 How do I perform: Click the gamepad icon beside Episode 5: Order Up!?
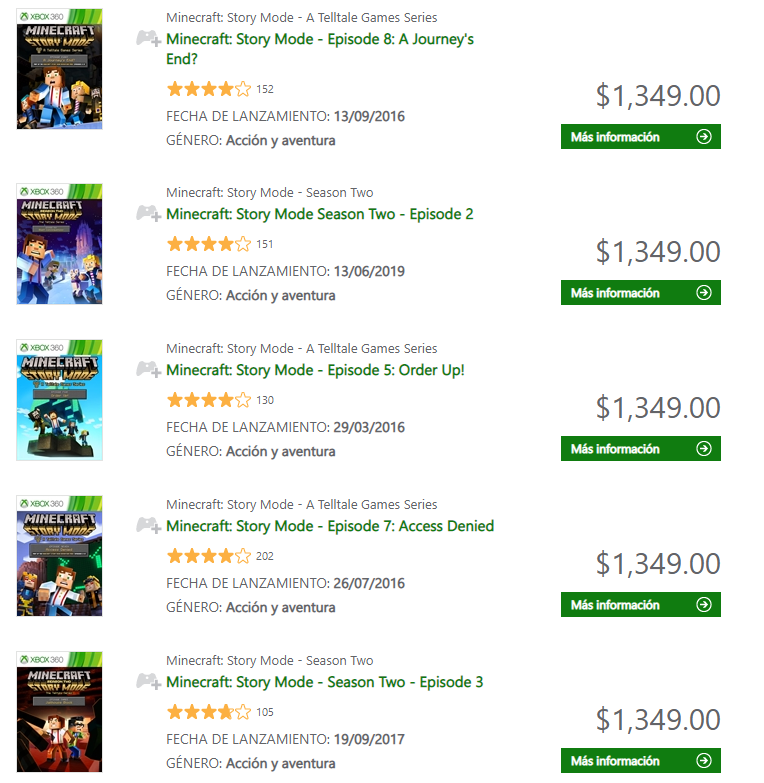pos(148,370)
